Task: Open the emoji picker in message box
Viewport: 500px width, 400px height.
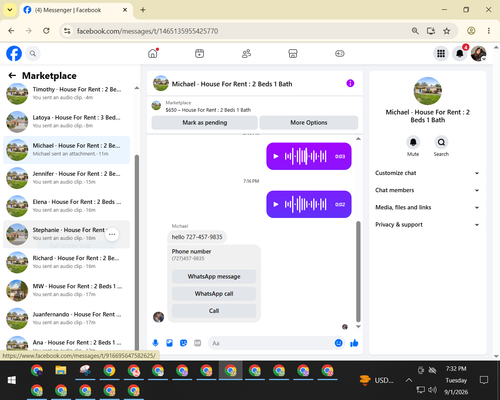Action: coord(338,343)
